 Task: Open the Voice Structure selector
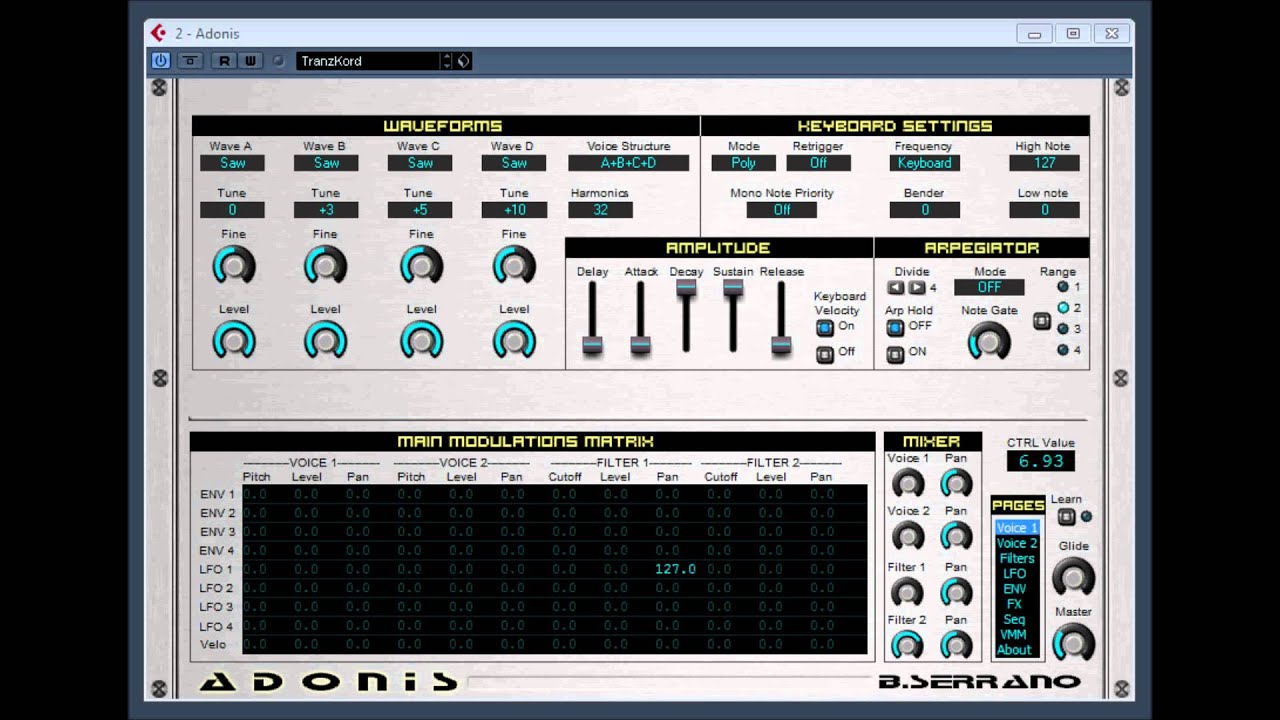coord(628,163)
